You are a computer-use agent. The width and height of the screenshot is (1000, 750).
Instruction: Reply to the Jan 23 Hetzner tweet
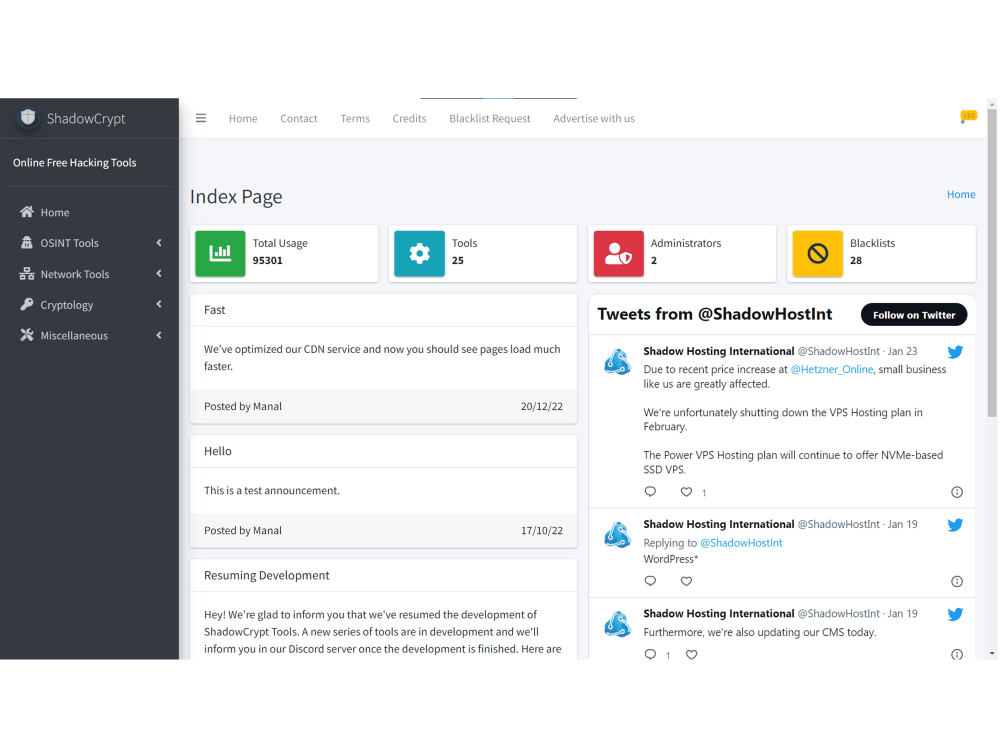point(650,491)
